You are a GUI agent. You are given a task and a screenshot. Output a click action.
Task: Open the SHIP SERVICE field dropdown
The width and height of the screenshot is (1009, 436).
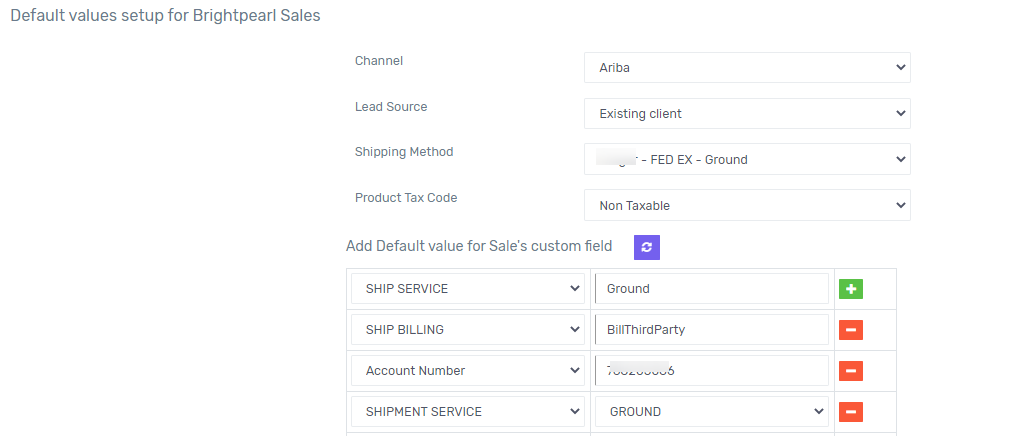468,289
